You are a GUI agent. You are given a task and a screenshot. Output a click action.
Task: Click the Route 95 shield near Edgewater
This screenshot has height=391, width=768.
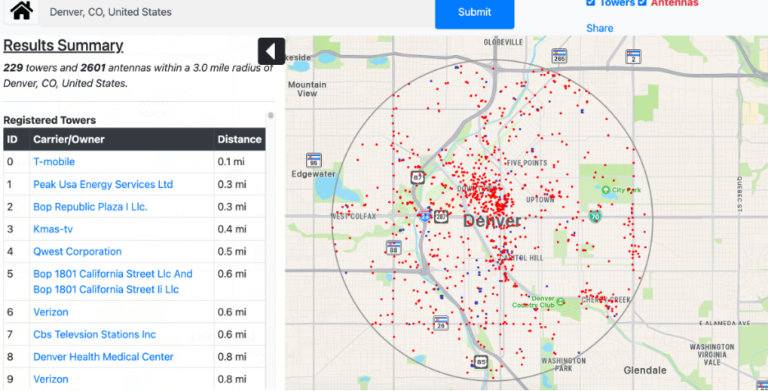point(313,160)
